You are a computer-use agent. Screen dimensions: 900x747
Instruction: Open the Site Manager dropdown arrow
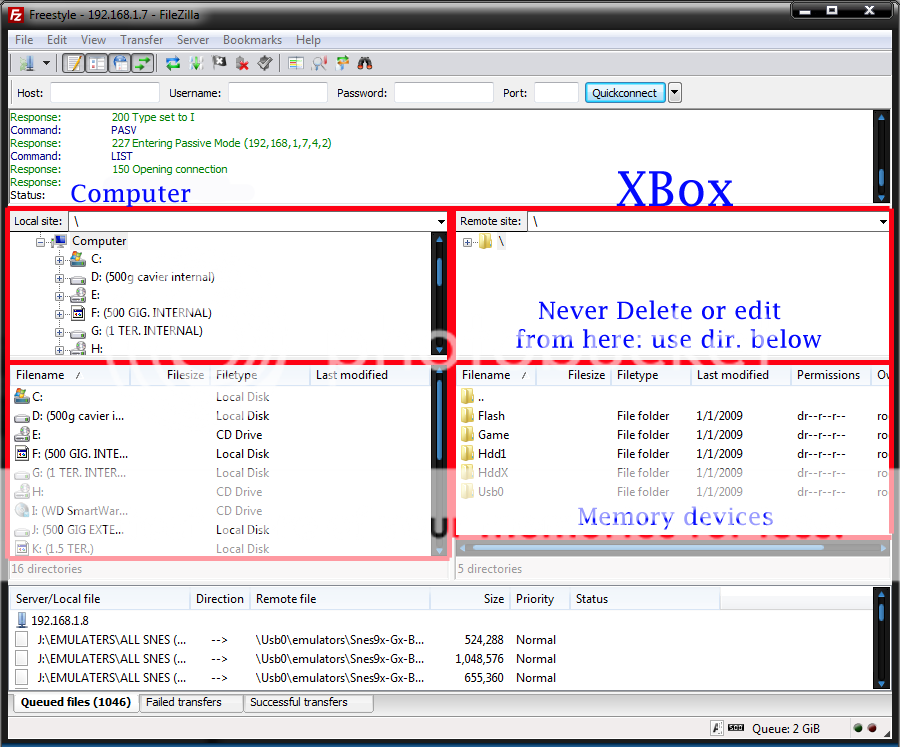[x=46, y=63]
